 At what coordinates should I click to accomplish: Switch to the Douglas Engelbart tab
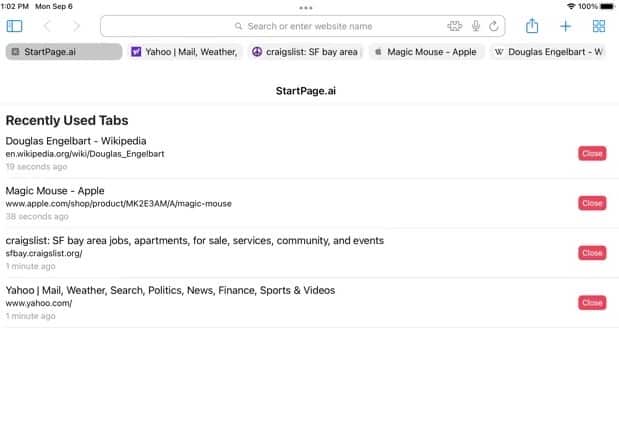(548, 52)
